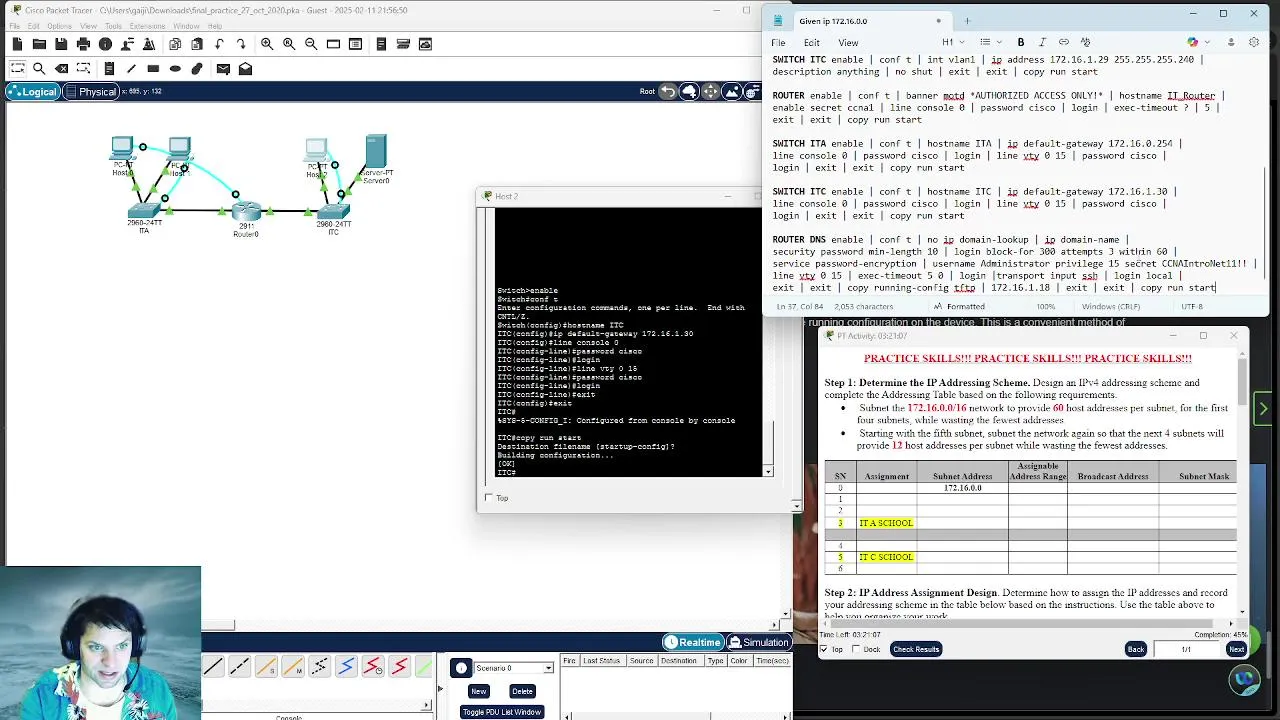
Task: Click the ITA switch in the topology
Action: click(x=144, y=211)
